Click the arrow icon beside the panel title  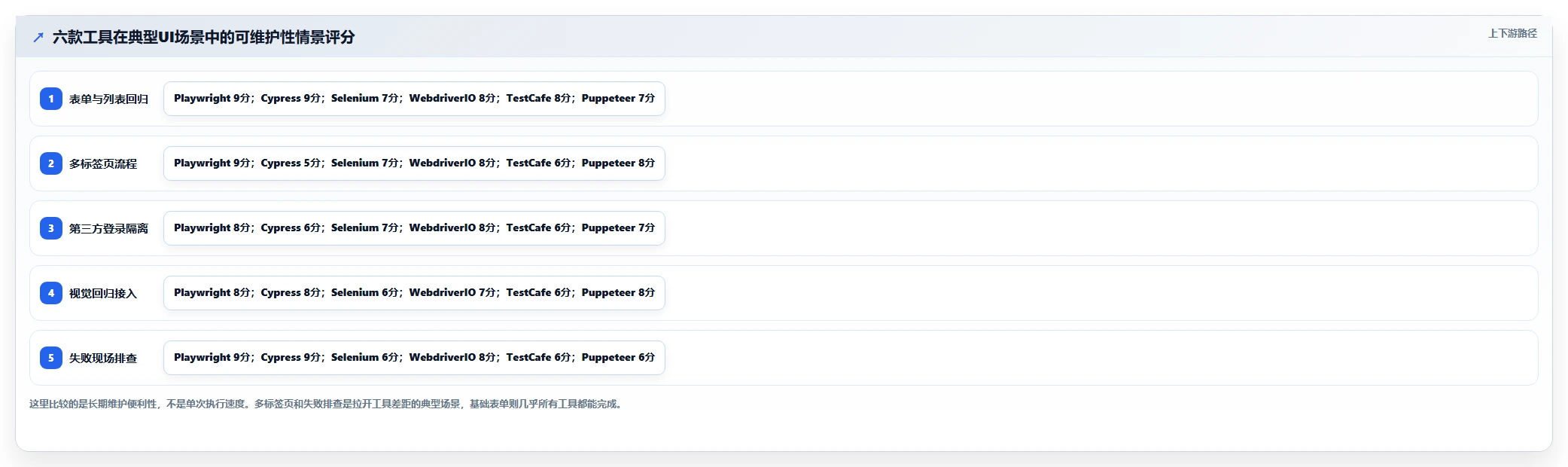pyautogui.click(x=38, y=37)
